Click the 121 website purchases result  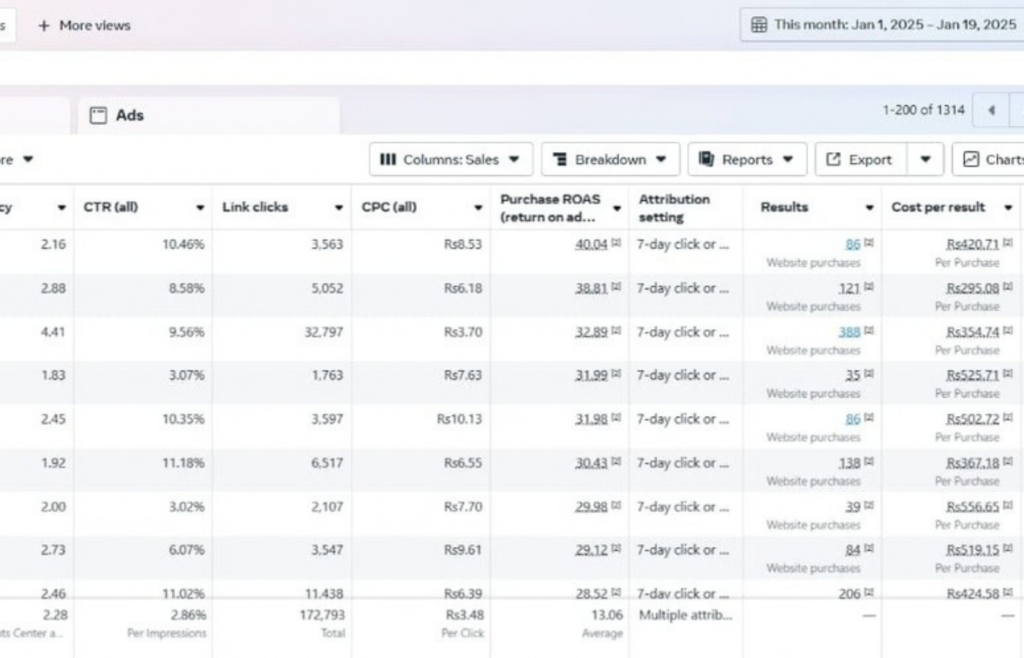tap(849, 288)
